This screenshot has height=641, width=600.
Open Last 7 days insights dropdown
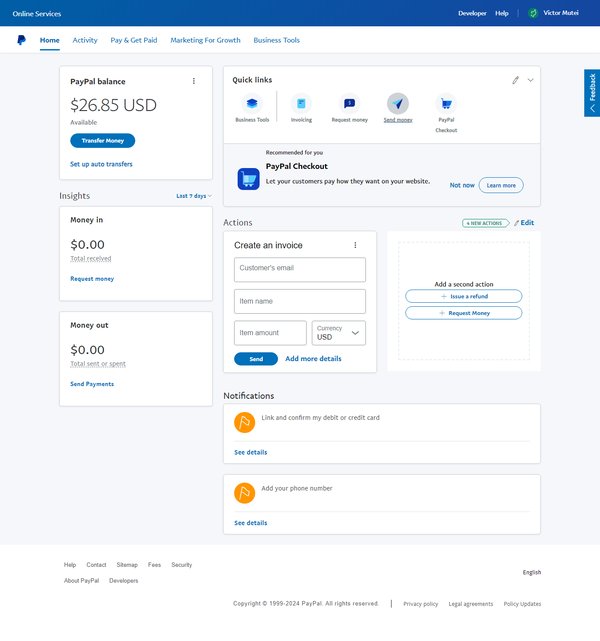point(194,196)
